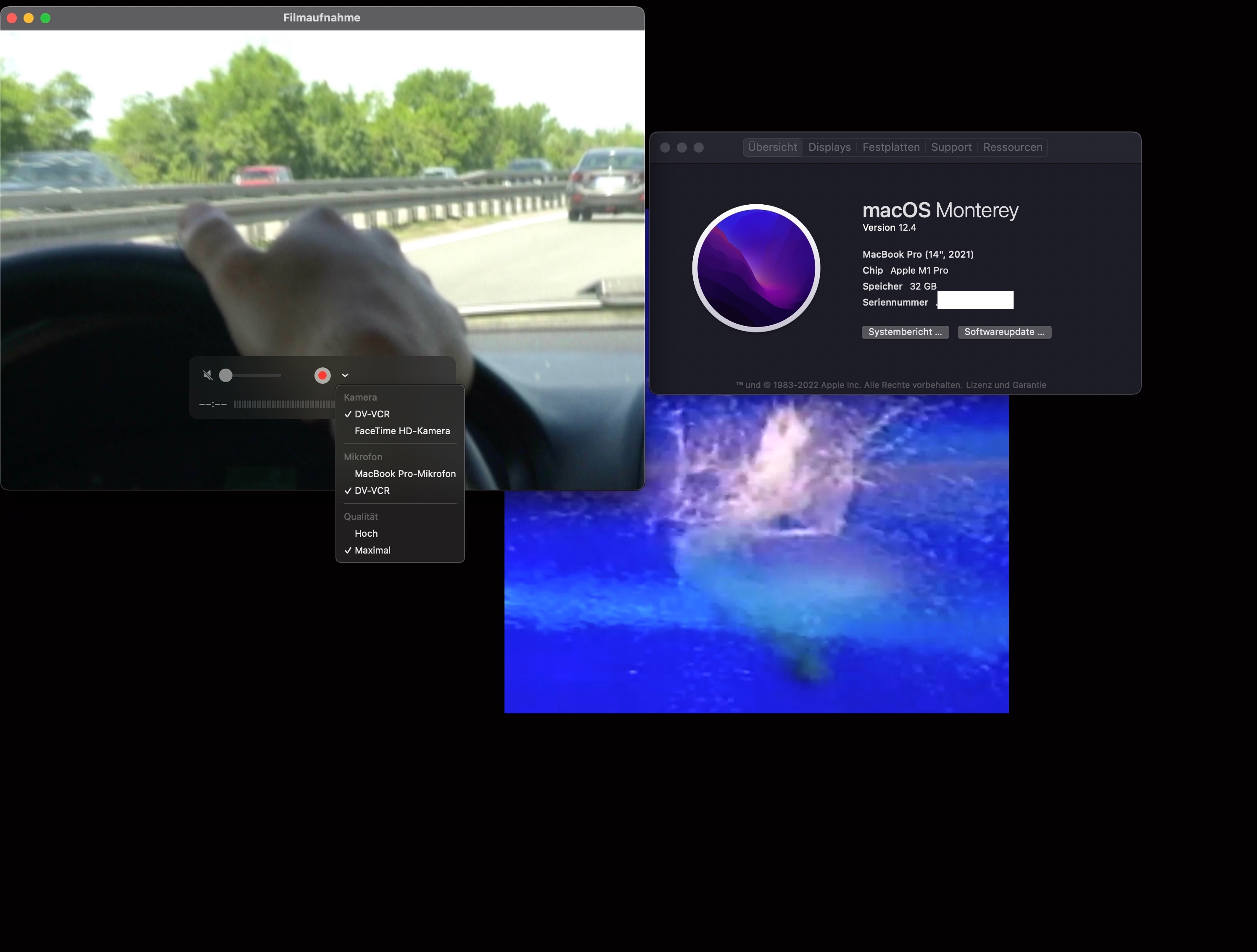Select the Übersicht tab
Viewport: 1257px width, 952px height.
[x=772, y=148]
